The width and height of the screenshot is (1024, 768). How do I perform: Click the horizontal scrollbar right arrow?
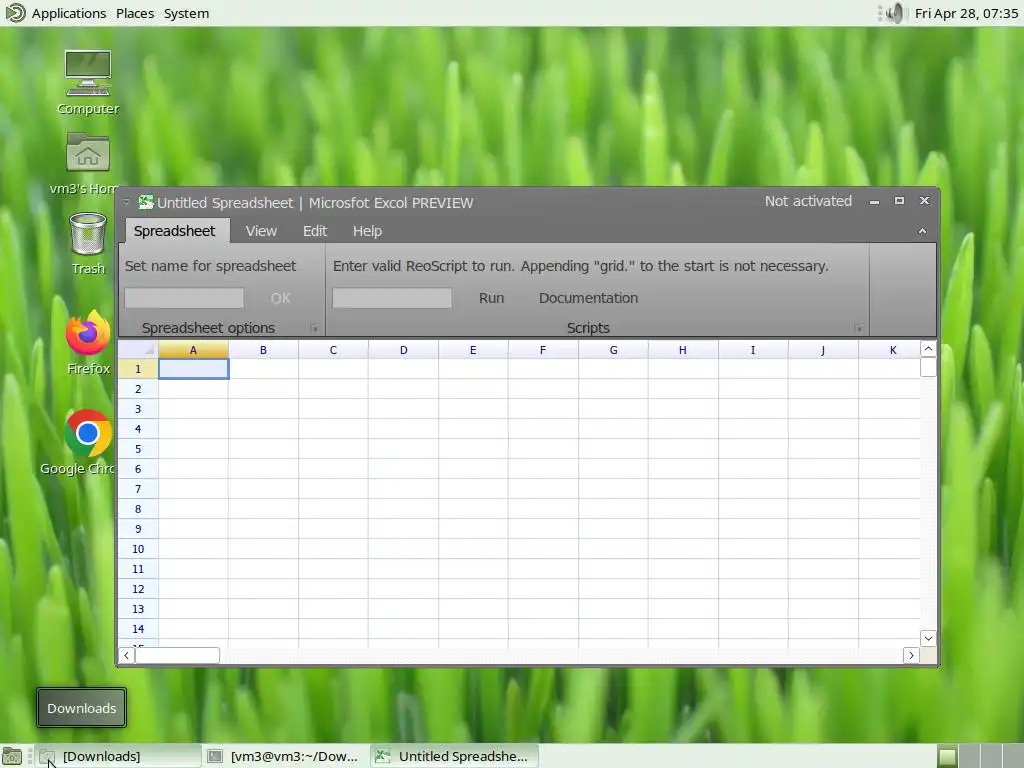[911, 655]
